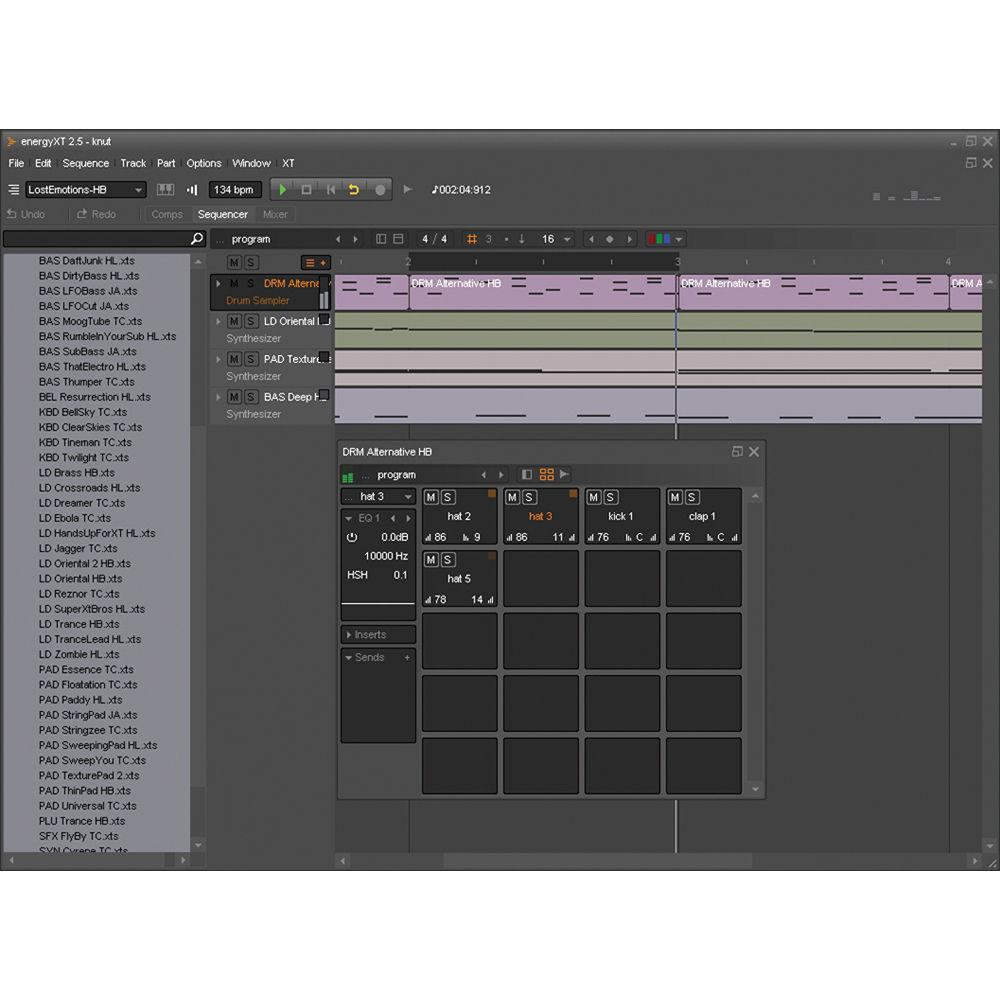Click the Record transport button
The image size is (1000, 1000).
(x=380, y=190)
